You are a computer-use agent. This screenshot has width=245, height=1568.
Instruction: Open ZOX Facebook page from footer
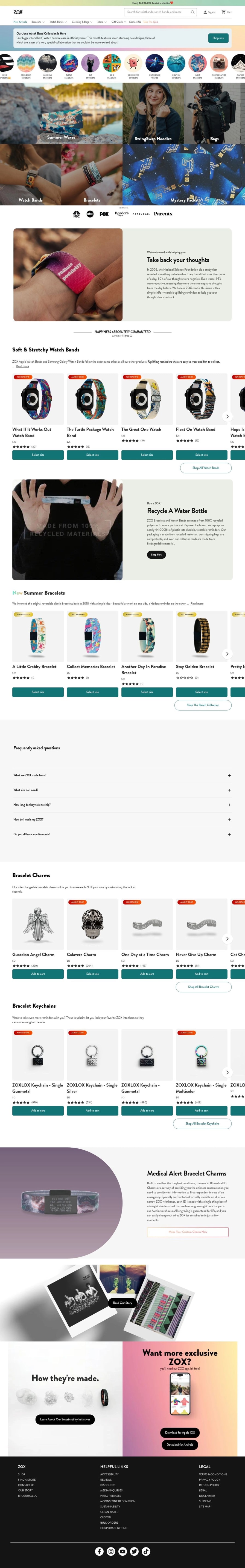[x=99, y=1551]
